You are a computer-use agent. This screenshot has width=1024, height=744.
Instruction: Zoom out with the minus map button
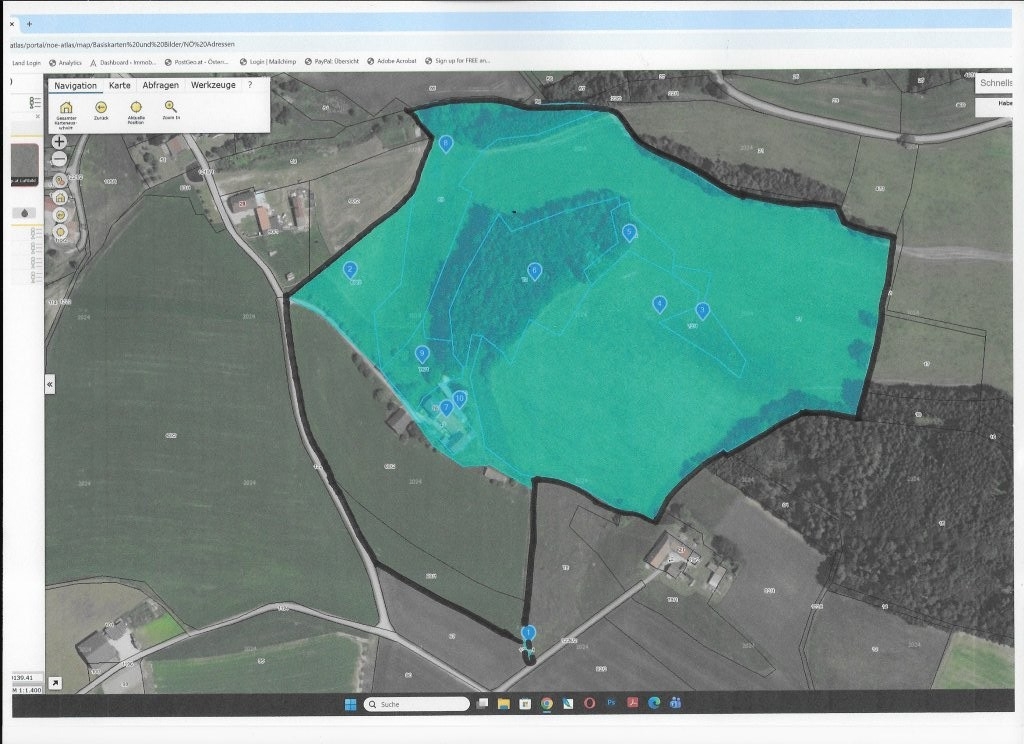[x=59, y=159]
